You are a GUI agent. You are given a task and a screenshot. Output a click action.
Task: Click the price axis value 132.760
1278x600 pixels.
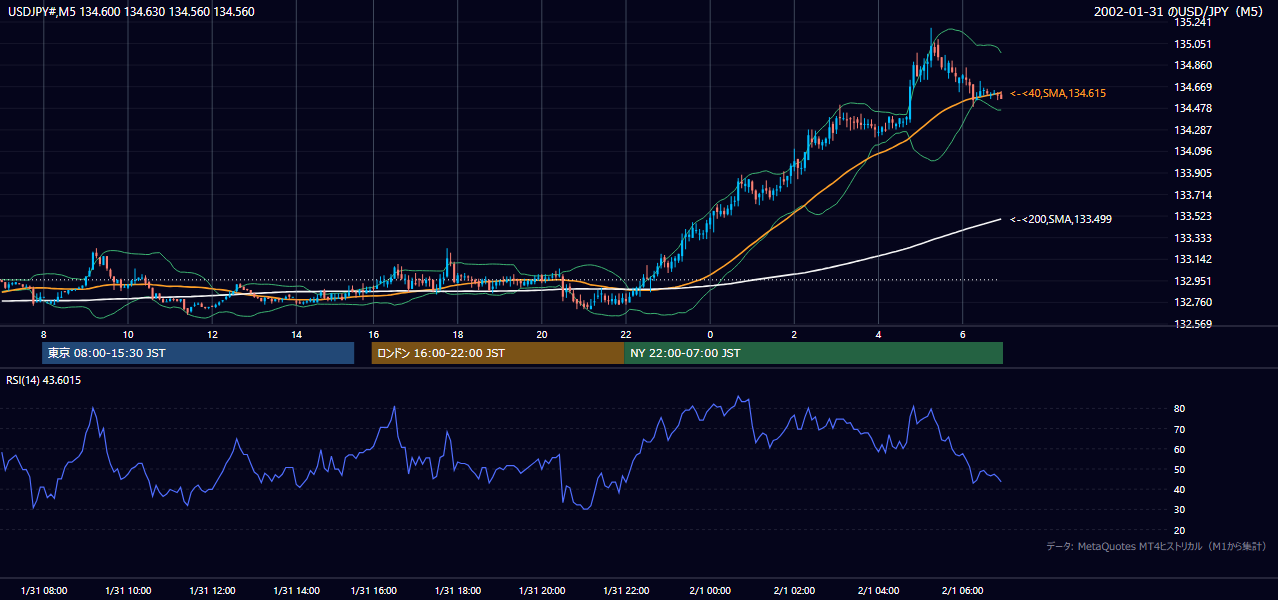1192,303
